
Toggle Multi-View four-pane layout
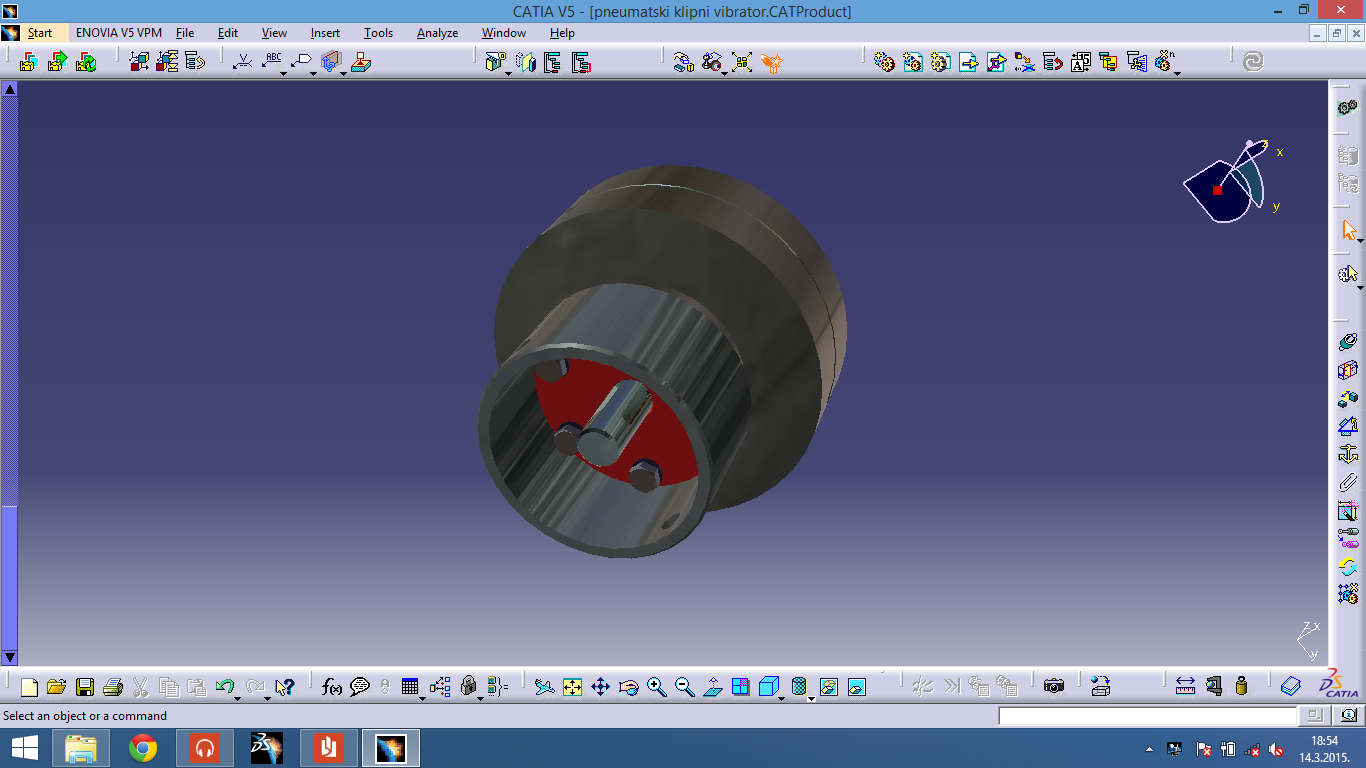click(740, 687)
